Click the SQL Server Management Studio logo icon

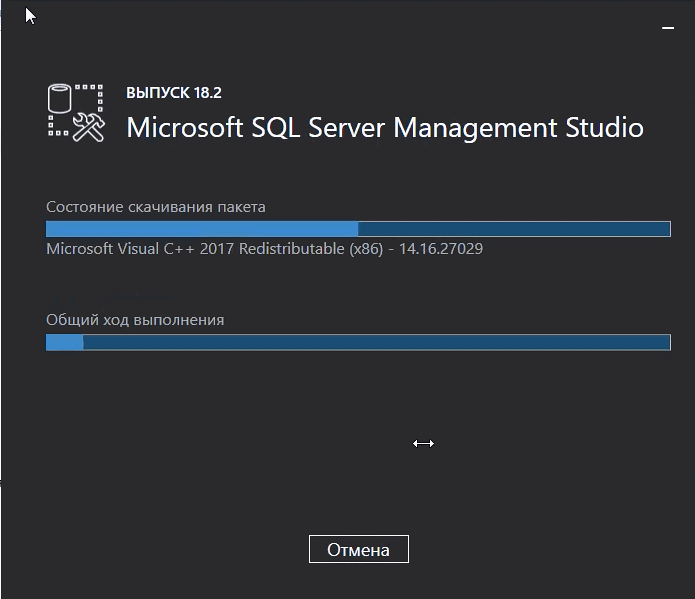point(77,111)
